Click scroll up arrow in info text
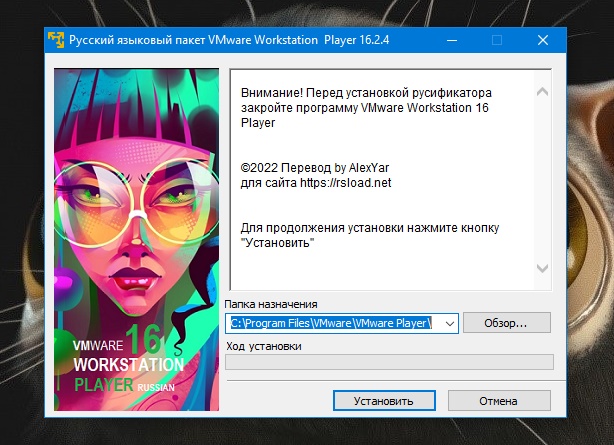 pos(542,92)
